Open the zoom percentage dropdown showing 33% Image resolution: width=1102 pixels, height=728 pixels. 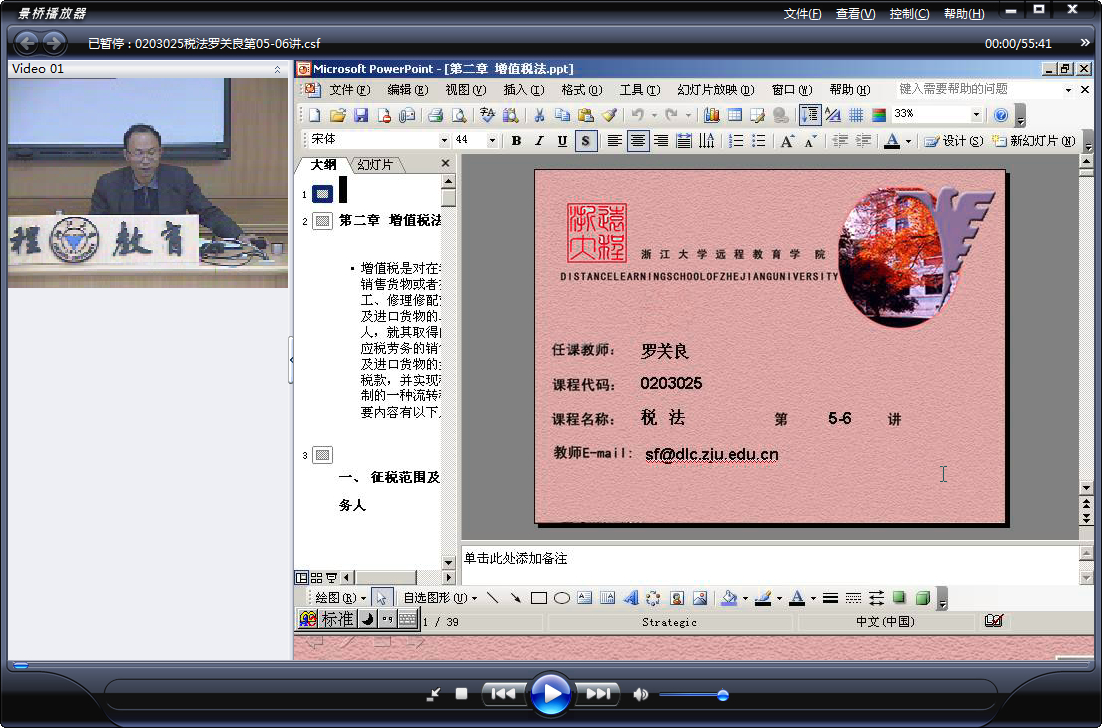click(976, 115)
